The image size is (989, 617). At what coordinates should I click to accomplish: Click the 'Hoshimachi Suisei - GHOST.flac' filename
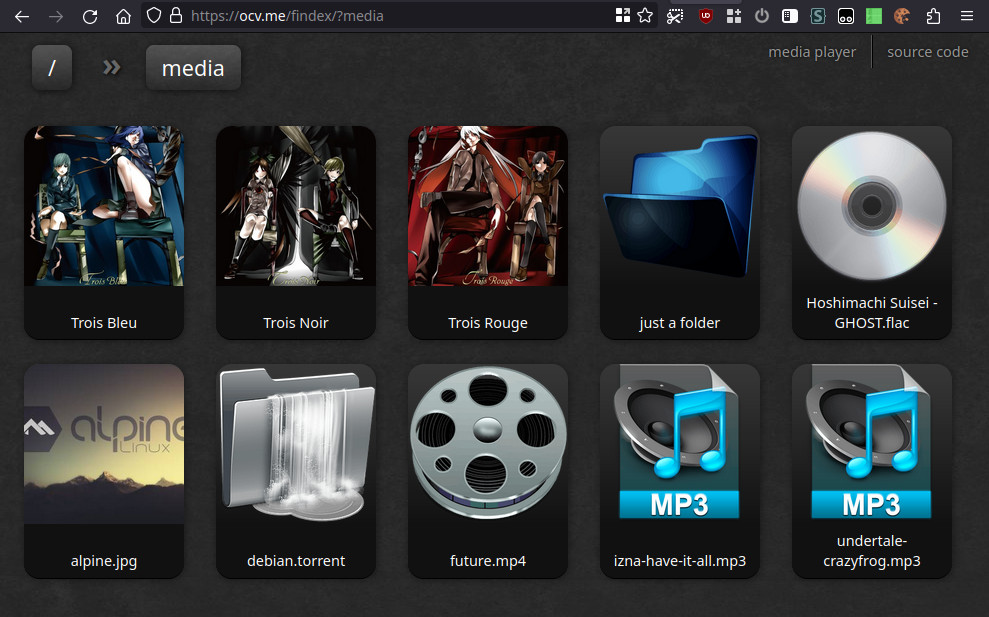[x=872, y=313]
